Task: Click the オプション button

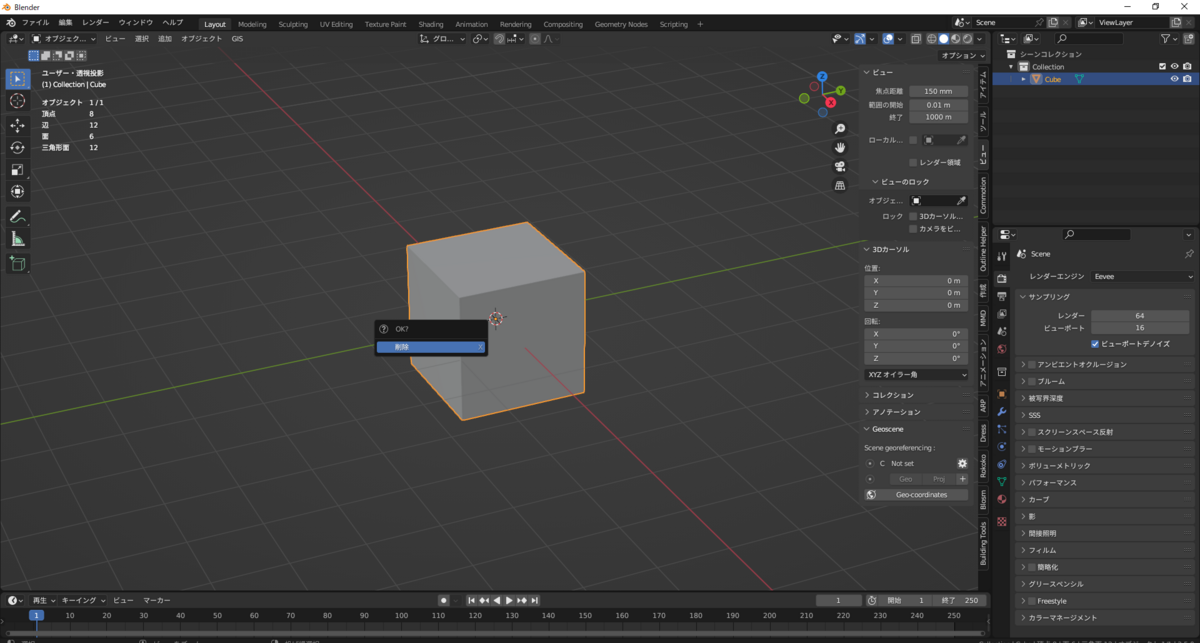Action: 964,56
